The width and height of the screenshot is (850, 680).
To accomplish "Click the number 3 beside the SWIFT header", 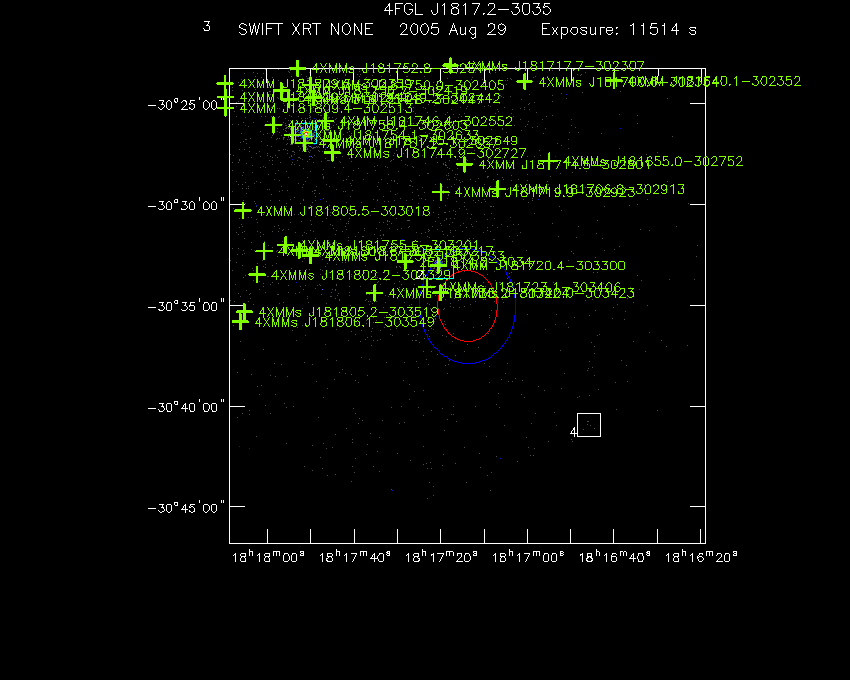I will (207, 27).
